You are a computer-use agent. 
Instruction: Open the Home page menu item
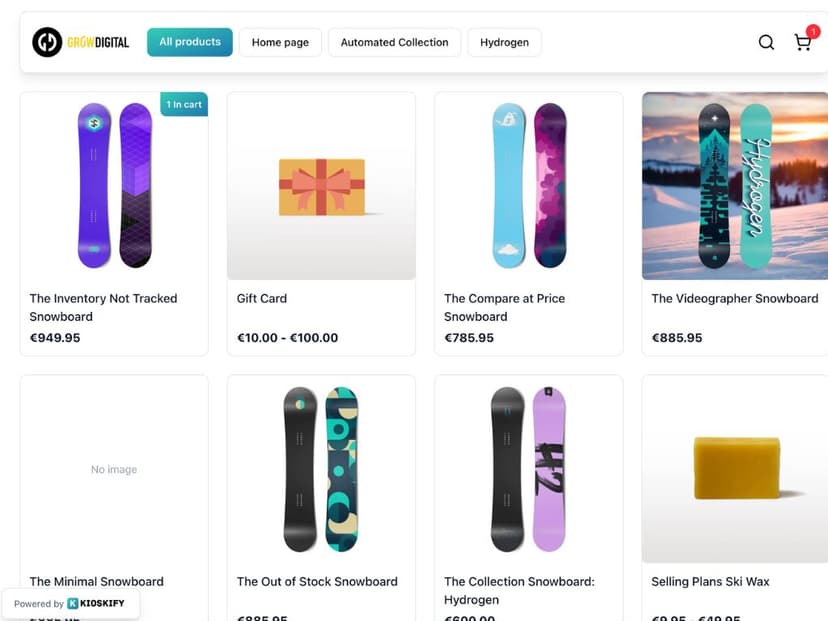pos(280,42)
